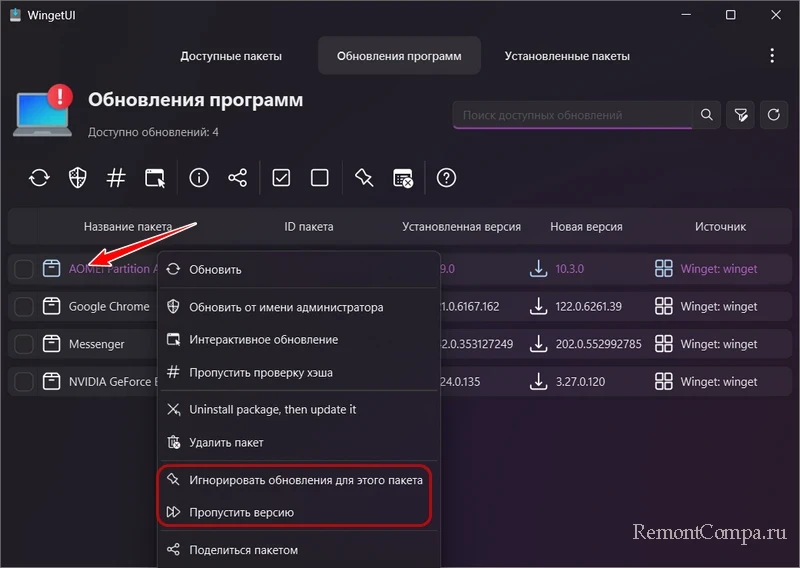Click the update selected packages toolbar icon
This screenshot has height=568, width=800.
pos(39,178)
